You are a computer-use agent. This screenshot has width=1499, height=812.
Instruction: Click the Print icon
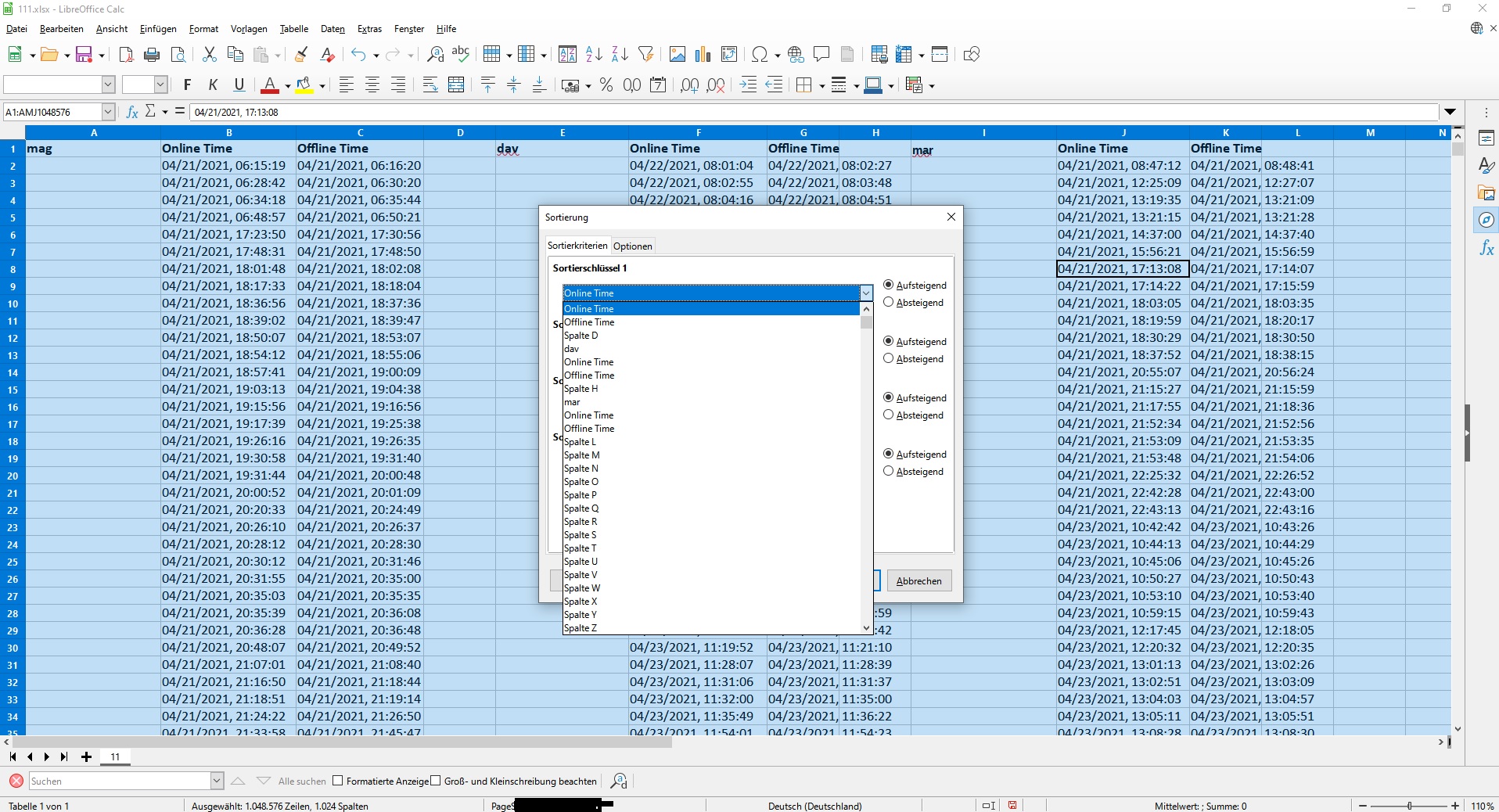click(153, 55)
